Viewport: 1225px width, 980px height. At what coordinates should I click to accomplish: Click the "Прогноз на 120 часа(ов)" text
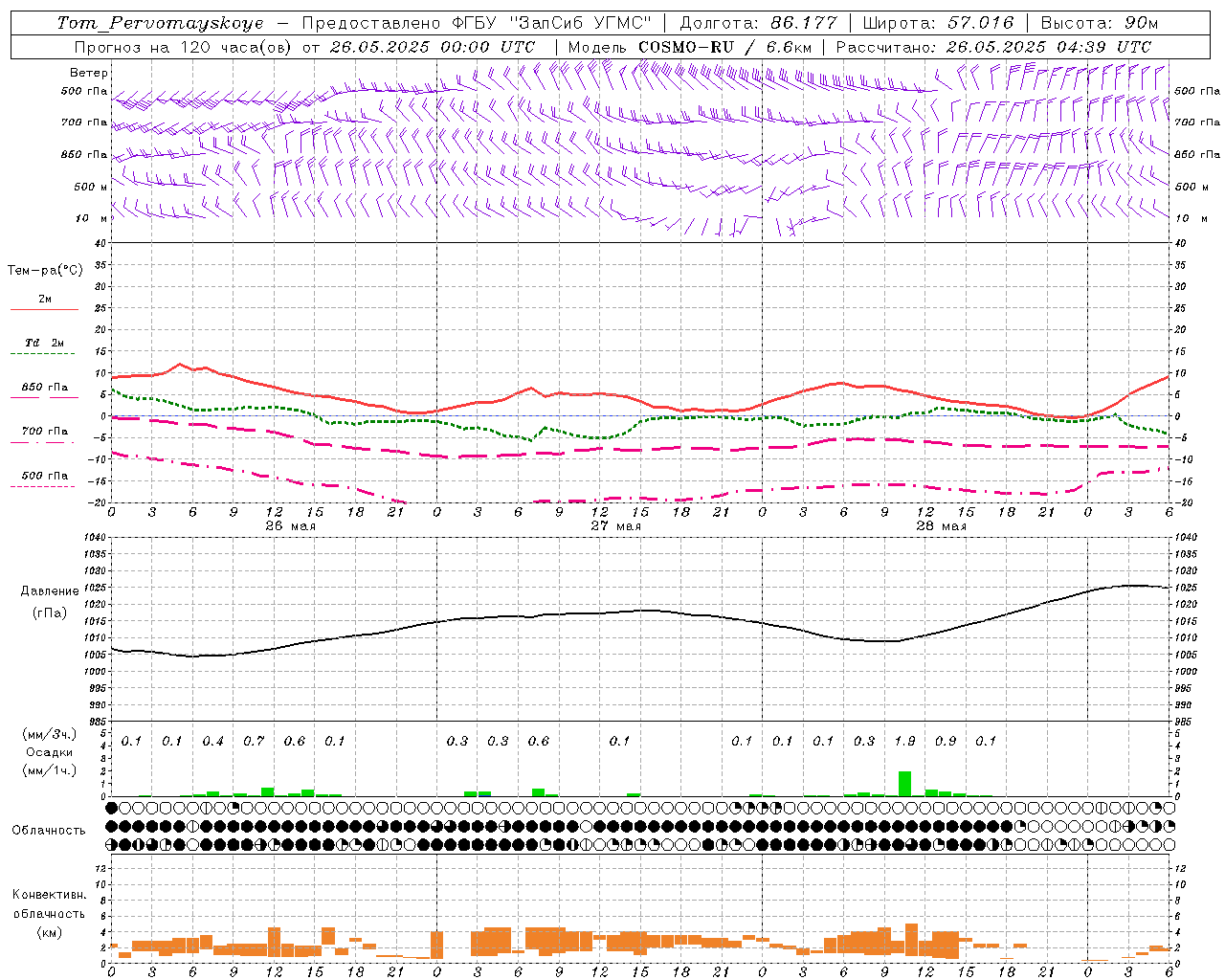[x=183, y=47]
